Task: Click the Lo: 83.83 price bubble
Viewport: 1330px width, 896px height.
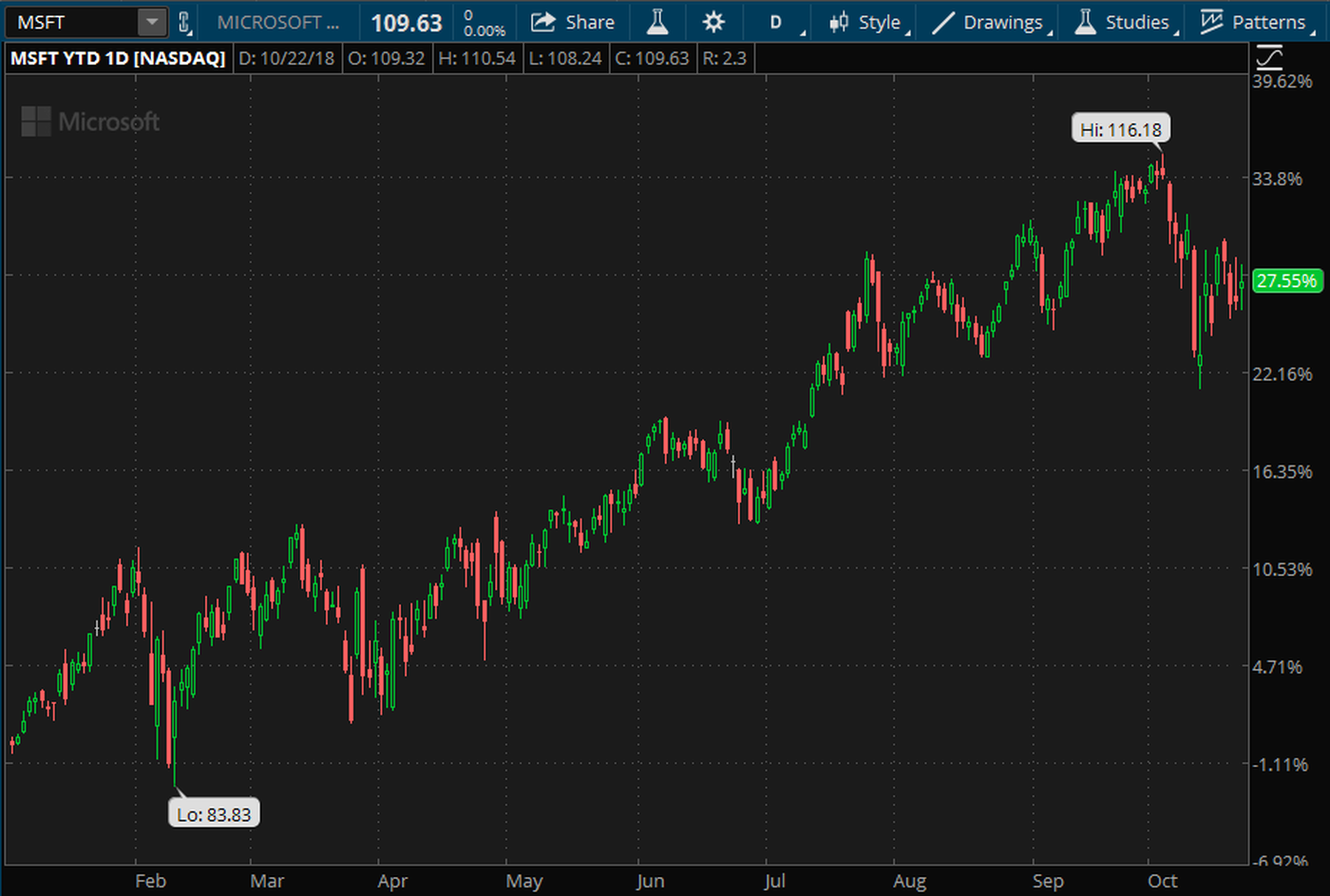Action: (x=214, y=814)
